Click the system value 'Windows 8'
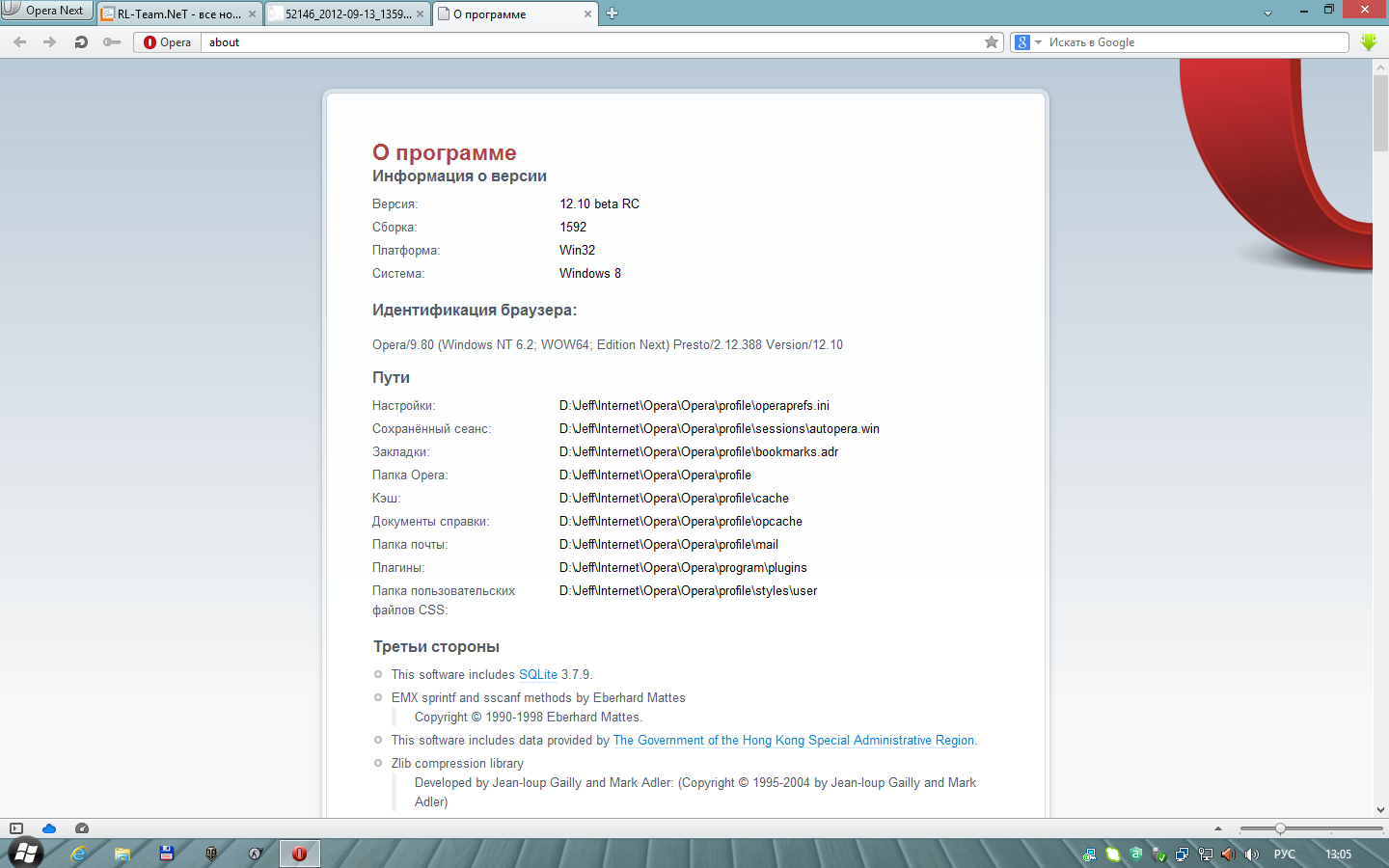The image size is (1389, 868). (x=590, y=274)
